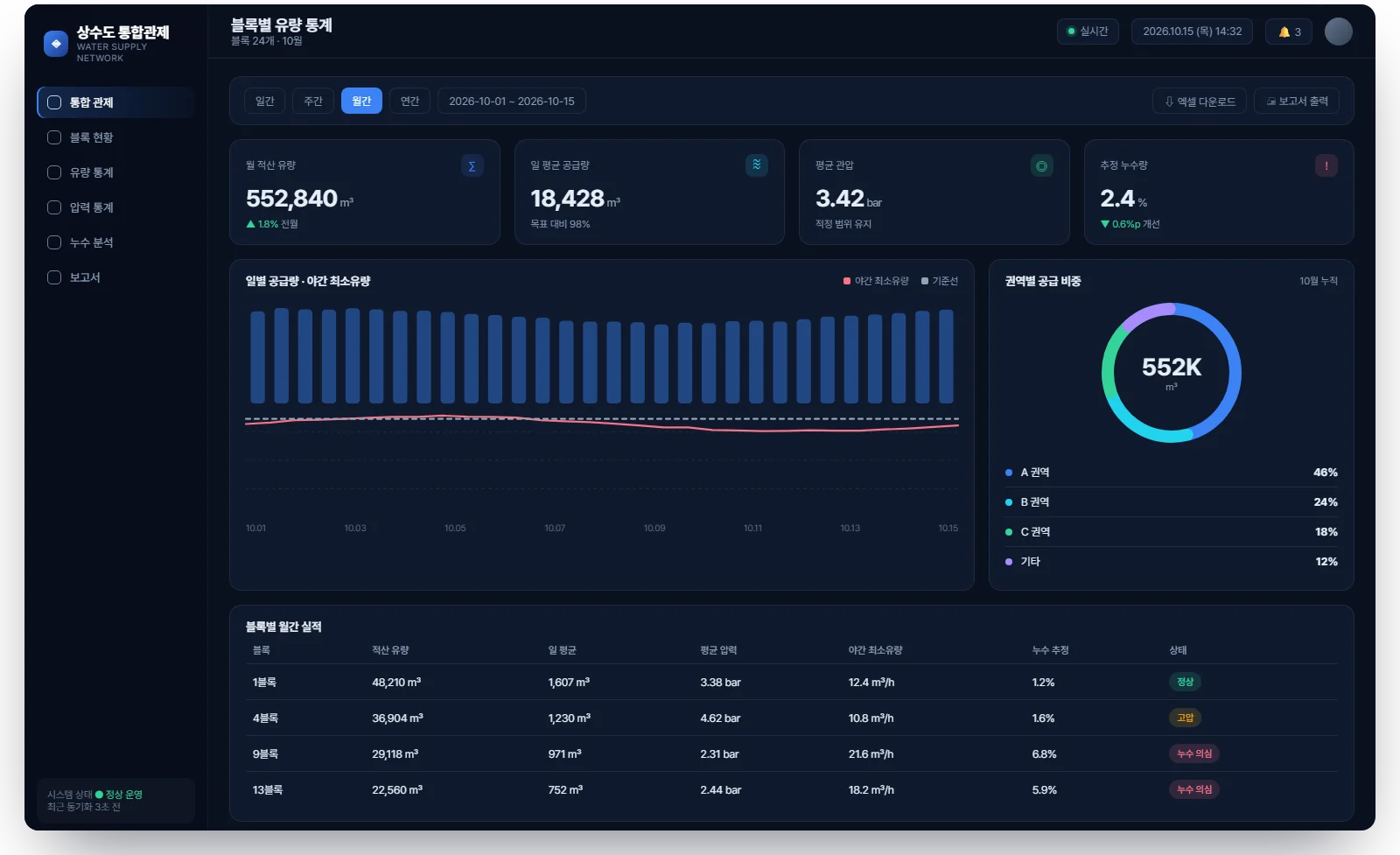Screen dimensions: 1400x855
Task: Click the 10월 누적 label
Action: (1319, 281)
